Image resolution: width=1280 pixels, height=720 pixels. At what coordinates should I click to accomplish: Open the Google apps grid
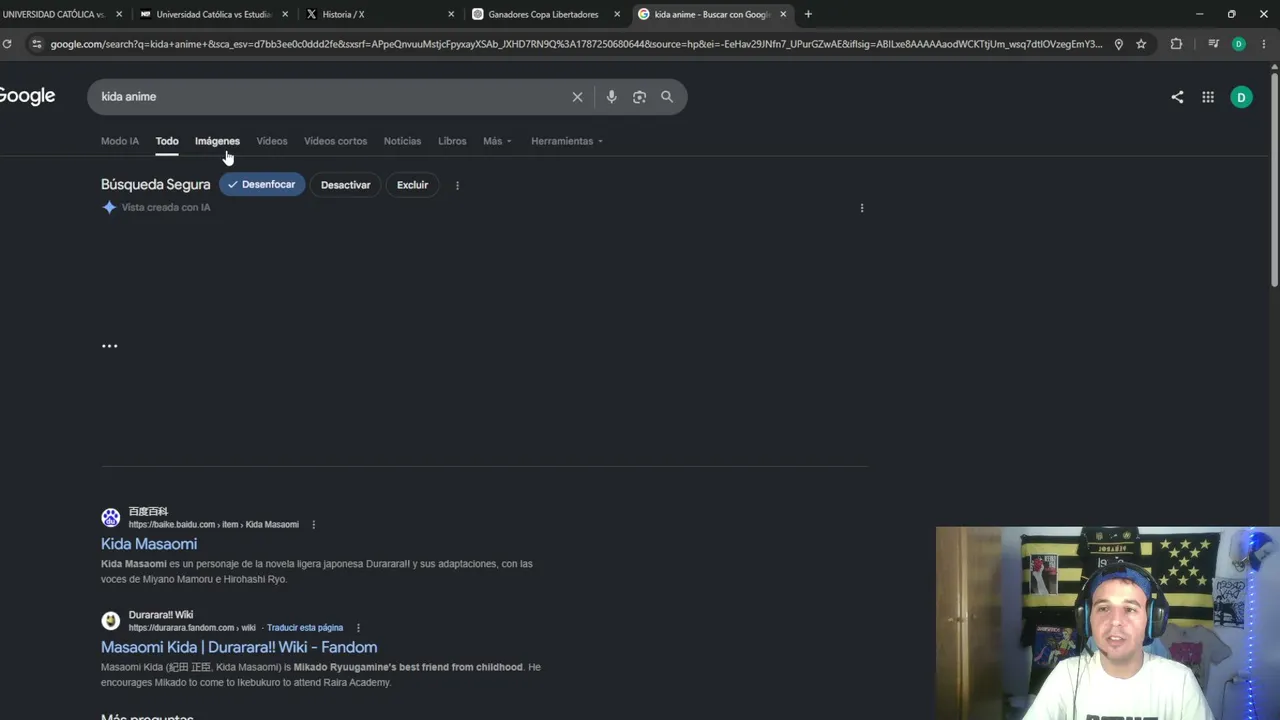pyautogui.click(x=1208, y=97)
